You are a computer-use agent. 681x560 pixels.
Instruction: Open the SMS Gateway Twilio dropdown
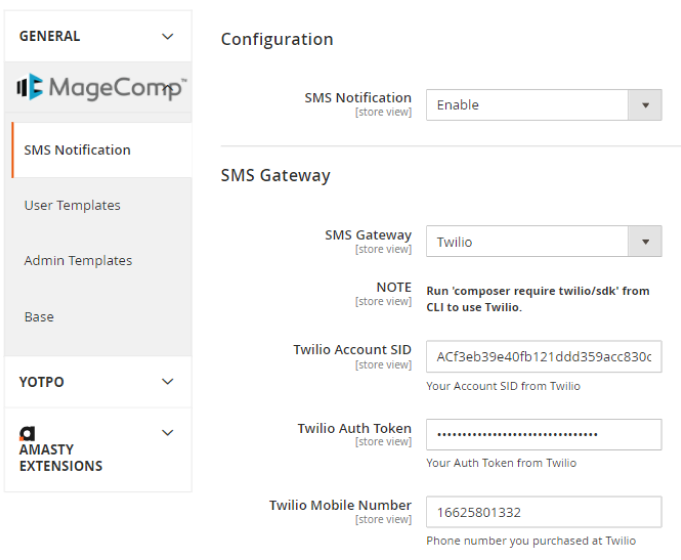point(527,242)
